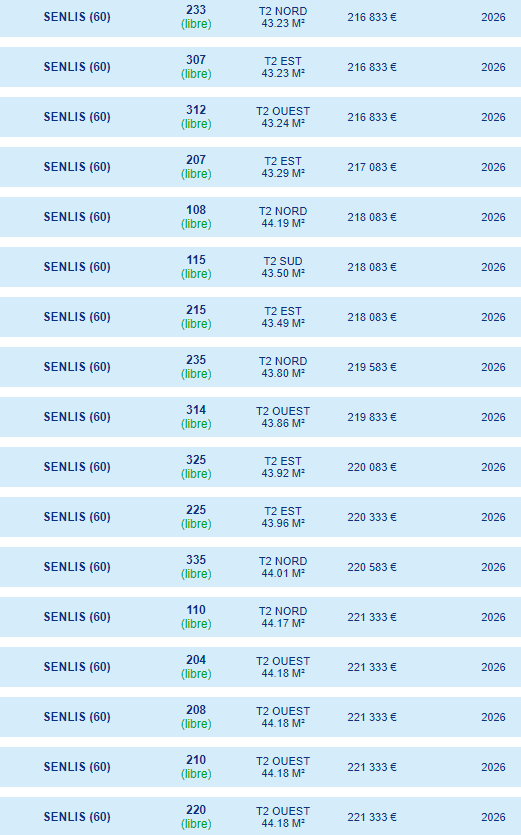
Task: Open lot number 210 listing
Action: (260, 767)
